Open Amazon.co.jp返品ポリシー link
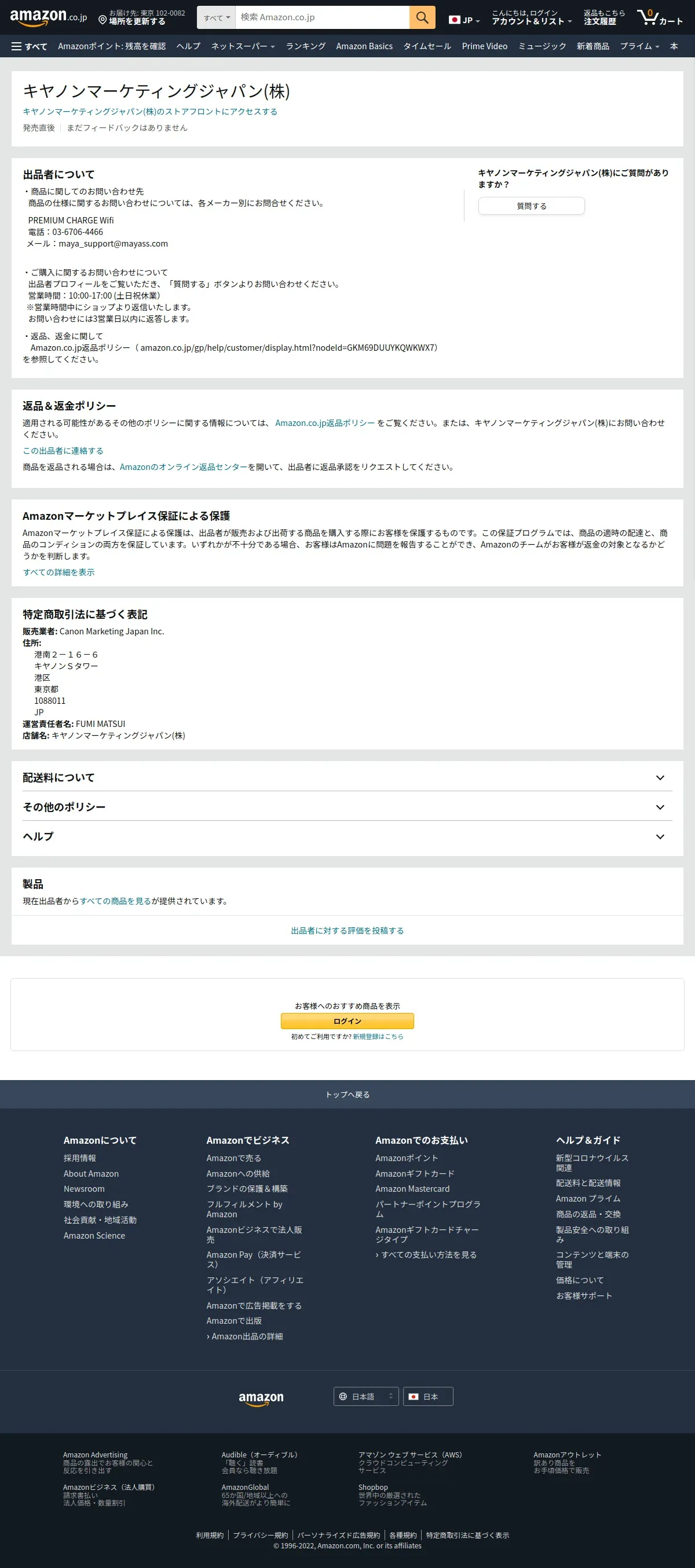This screenshot has height=1568, width=695. pos(325,423)
